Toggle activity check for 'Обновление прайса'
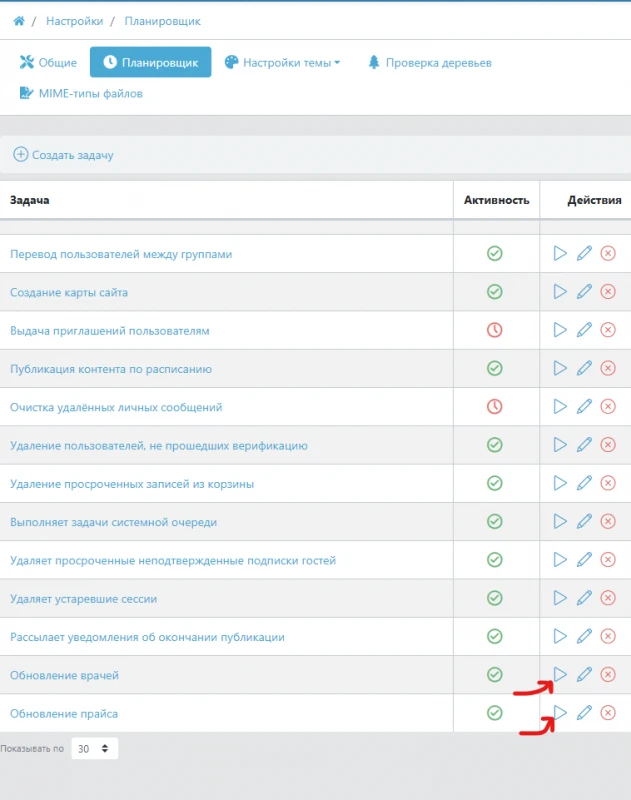This screenshot has width=631, height=800. click(494, 713)
